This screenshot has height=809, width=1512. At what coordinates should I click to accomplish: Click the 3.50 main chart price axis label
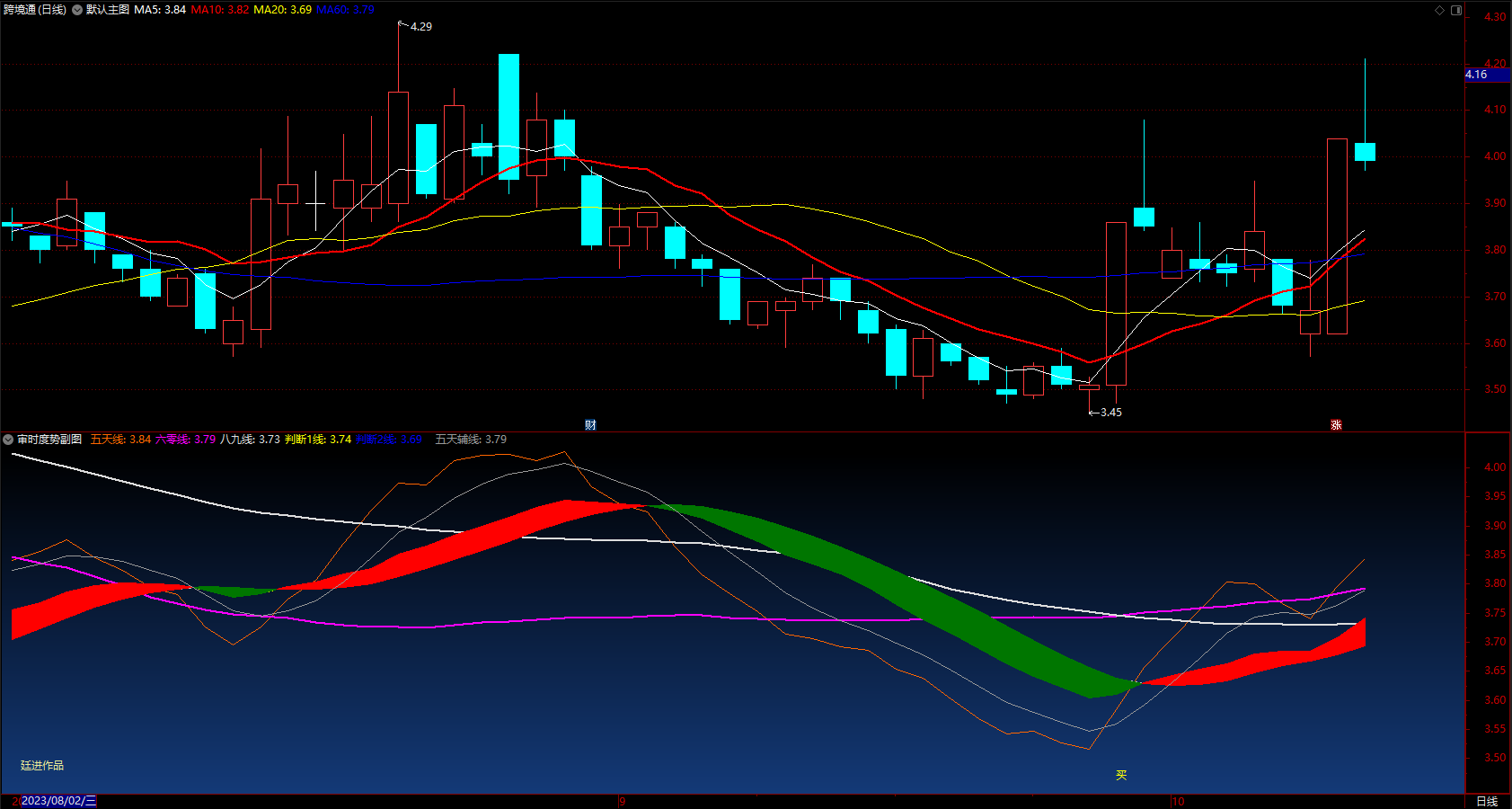pyautogui.click(x=1495, y=389)
